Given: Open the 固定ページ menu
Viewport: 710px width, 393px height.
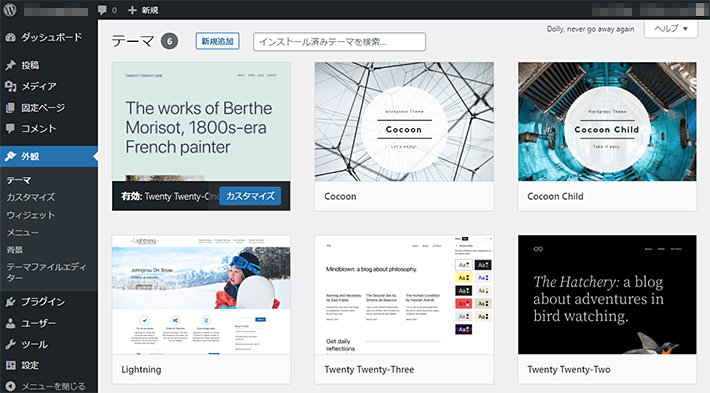Looking at the screenshot, I should tap(49, 108).
